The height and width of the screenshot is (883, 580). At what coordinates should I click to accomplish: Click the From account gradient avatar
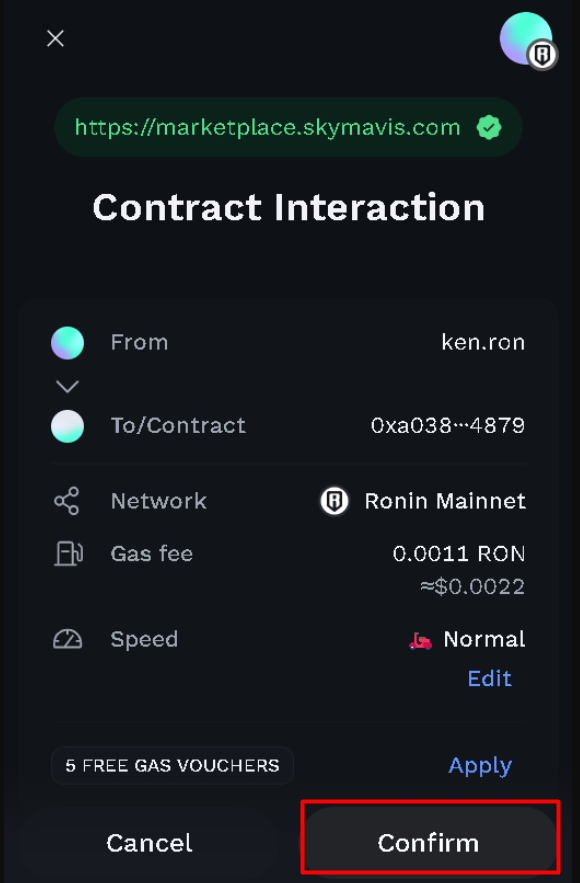coord(68,342)
